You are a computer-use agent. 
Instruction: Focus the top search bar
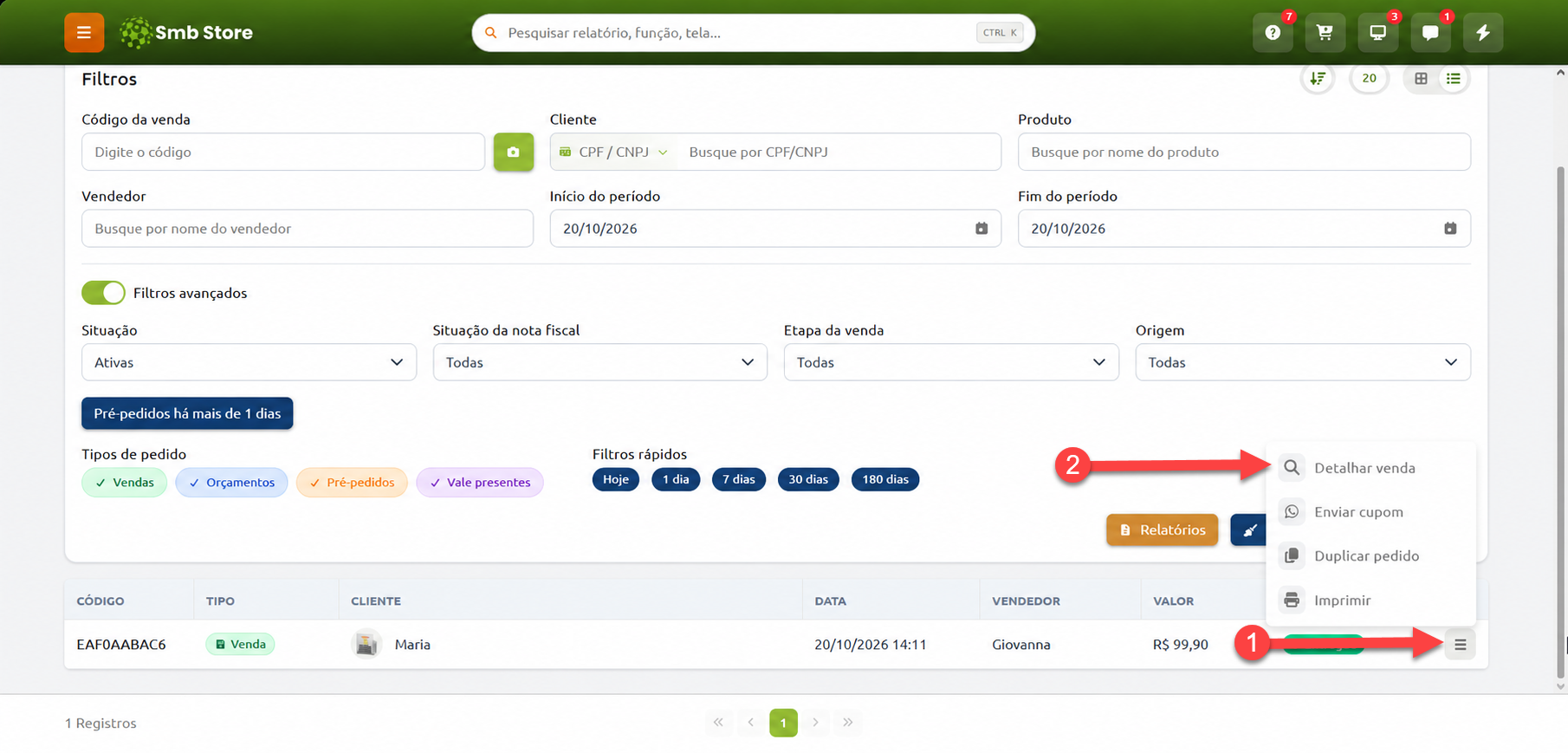coord(754,33)
